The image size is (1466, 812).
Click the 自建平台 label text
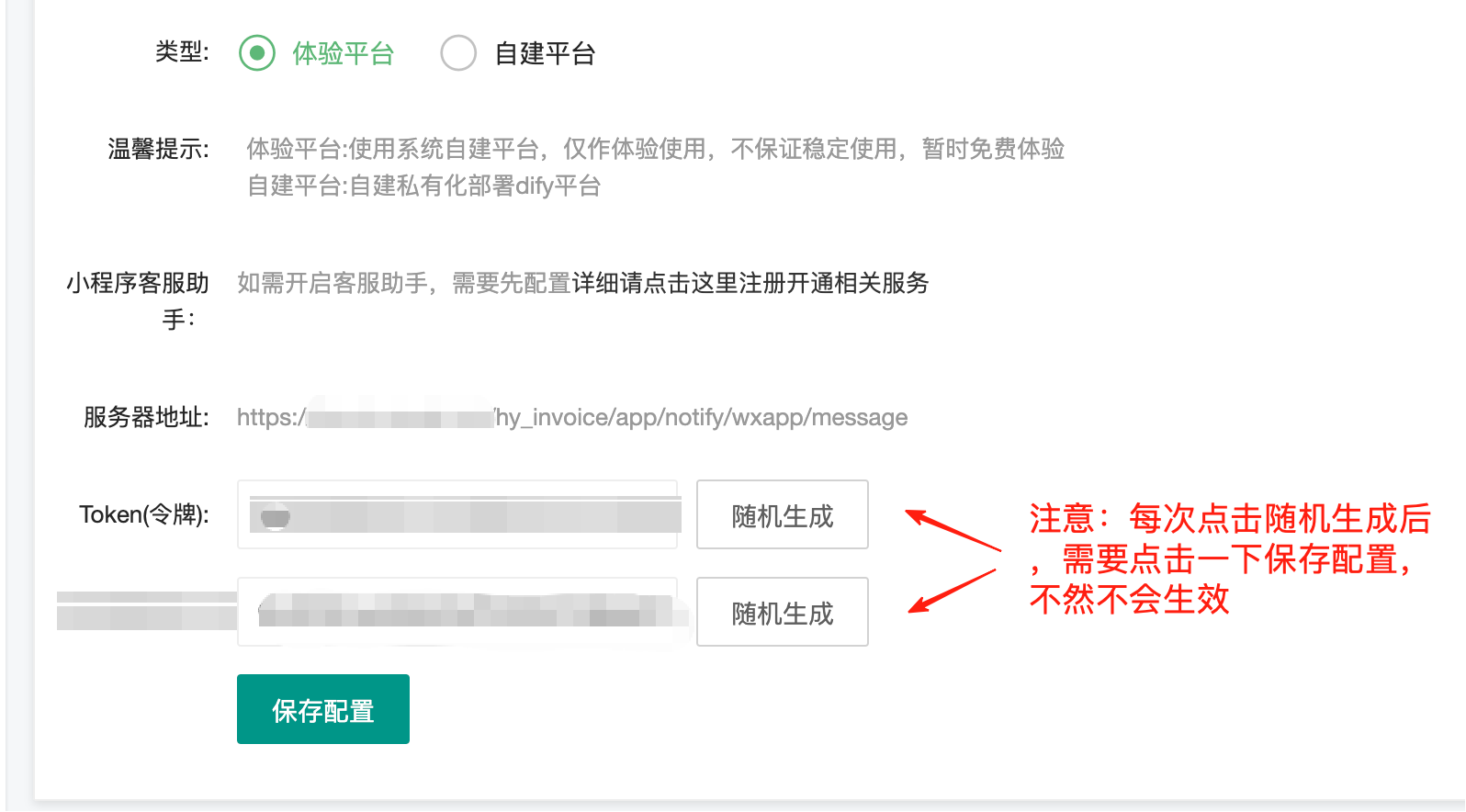(546, 53)
